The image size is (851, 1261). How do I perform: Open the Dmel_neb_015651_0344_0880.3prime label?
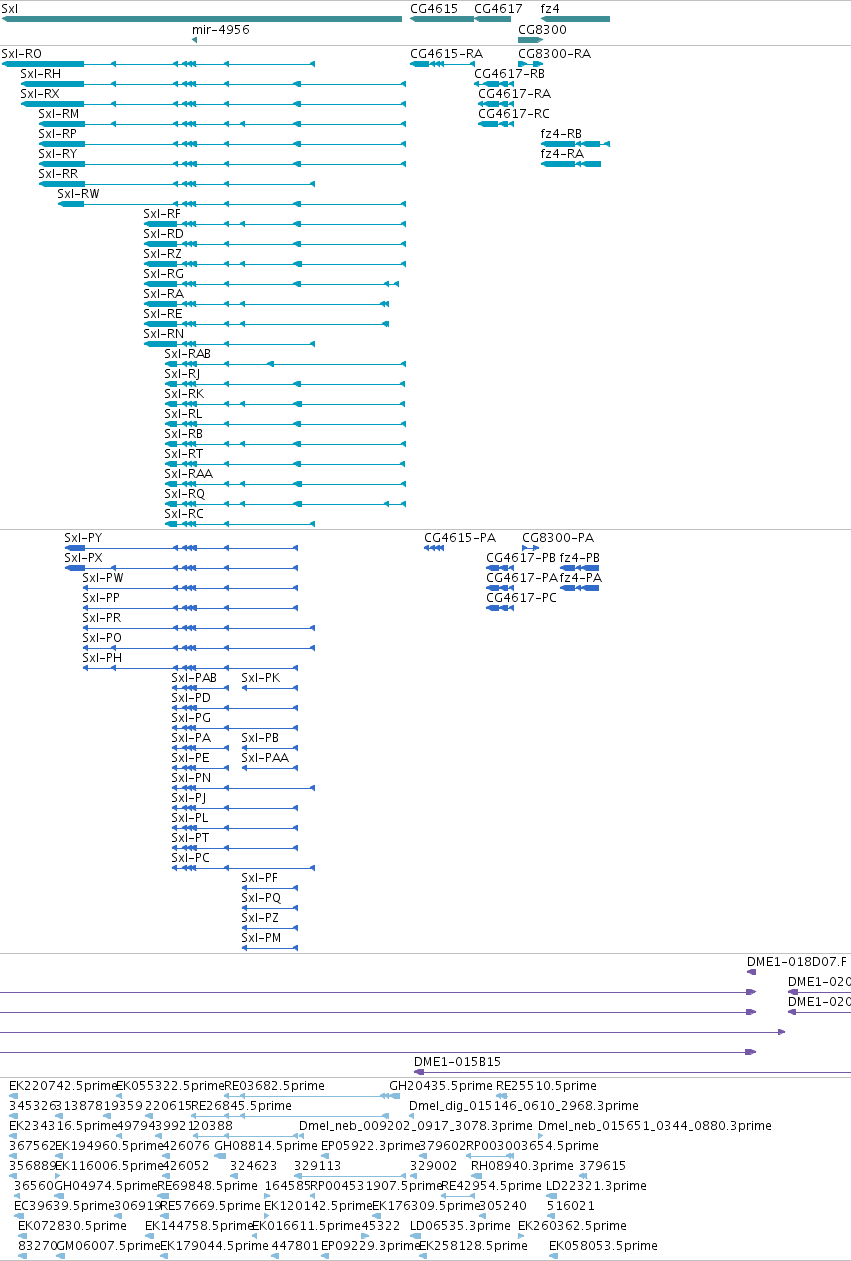pos(655,1126)
